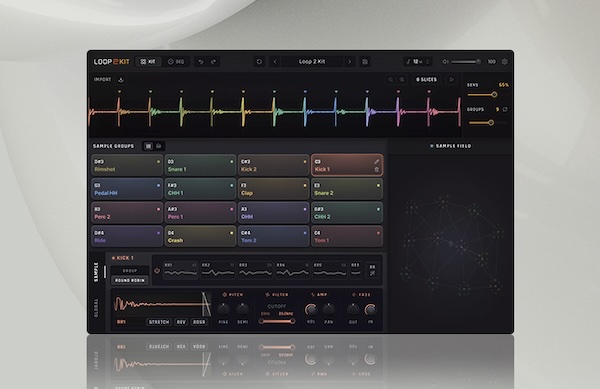Click the reset/reload circular arrow icon
This screenshot has height=389, width=600.
click(259, 62)
